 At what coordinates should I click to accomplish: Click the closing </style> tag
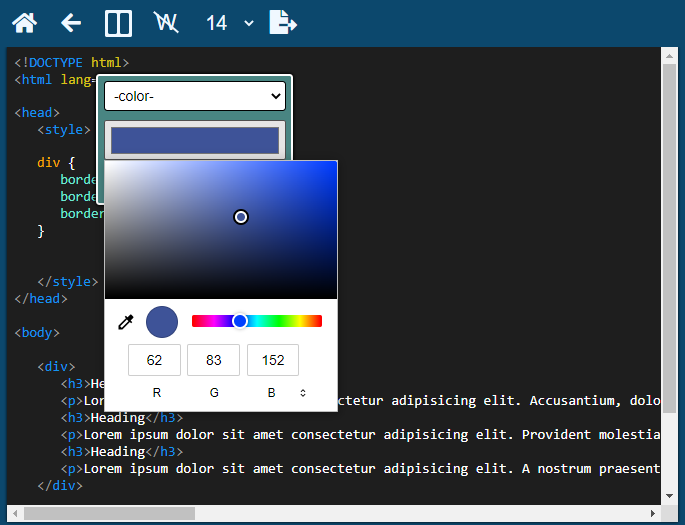[68, 282]
